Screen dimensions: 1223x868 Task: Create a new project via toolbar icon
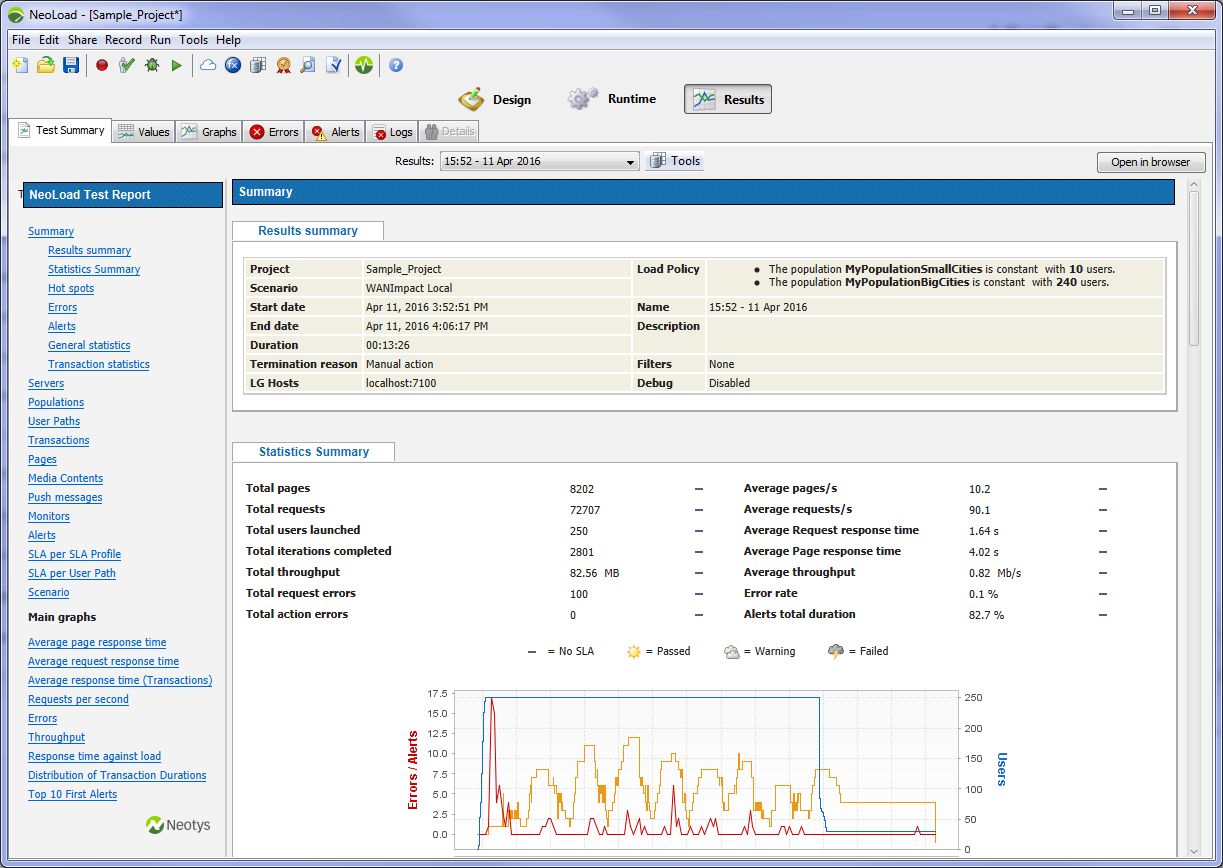[20, 65]
